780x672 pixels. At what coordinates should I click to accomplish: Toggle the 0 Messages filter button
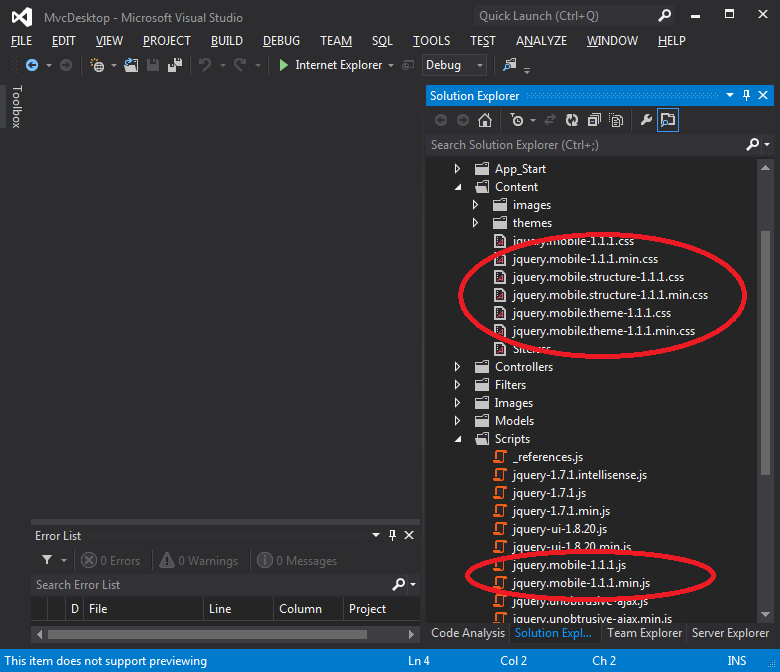(297, 561)
